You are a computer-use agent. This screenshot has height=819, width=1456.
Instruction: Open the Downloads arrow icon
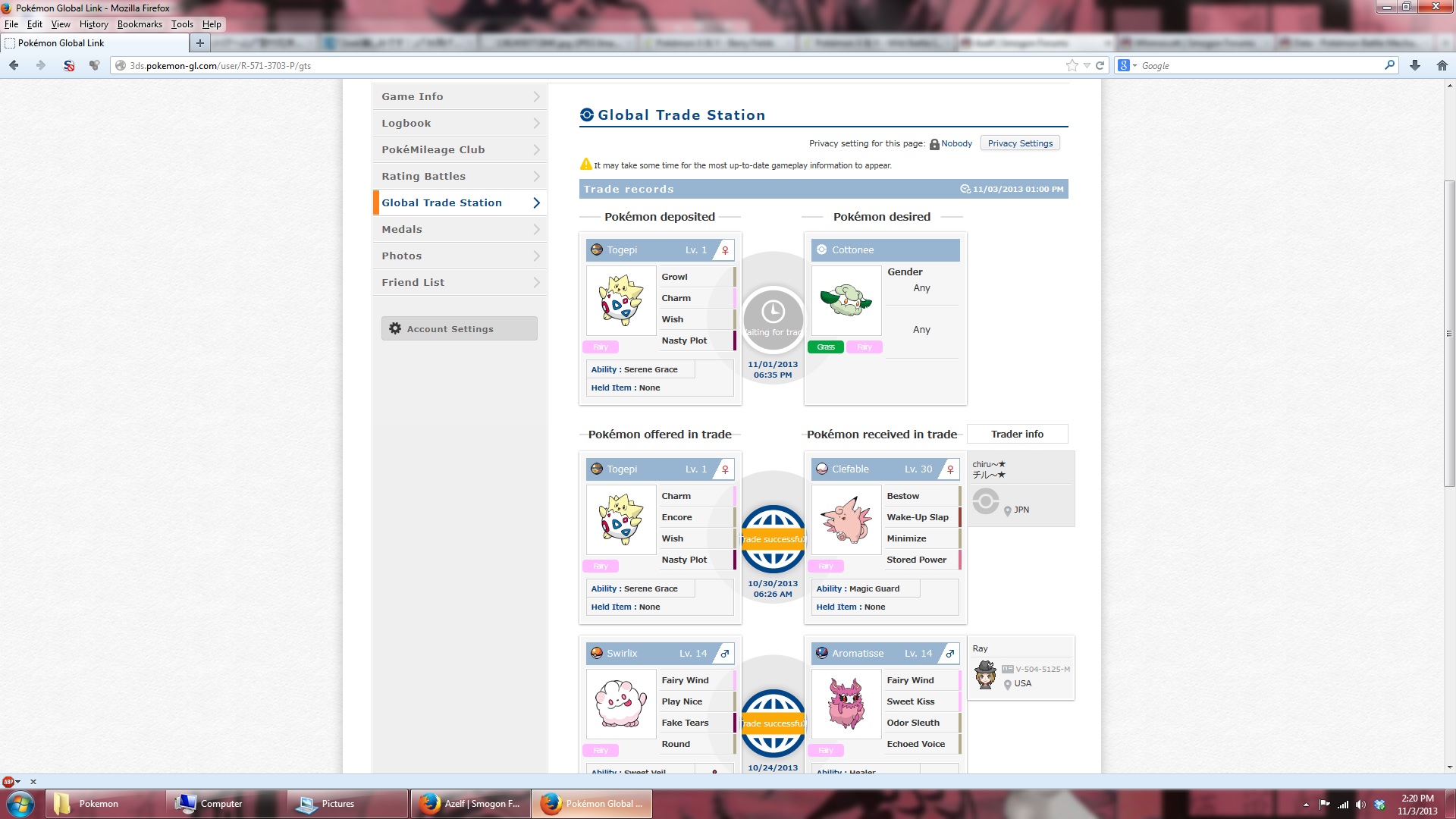point(1415,66)
